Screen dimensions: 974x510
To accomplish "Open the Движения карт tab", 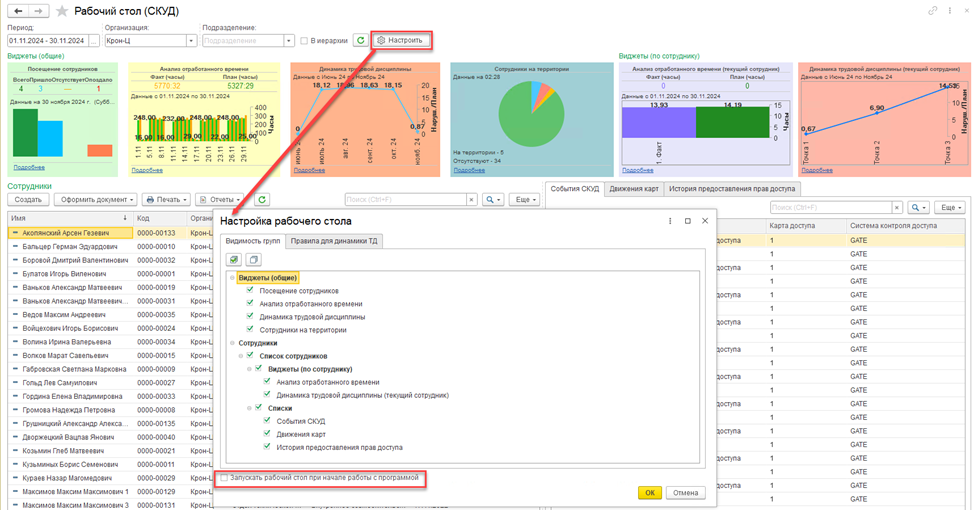I will coord(634,188).
